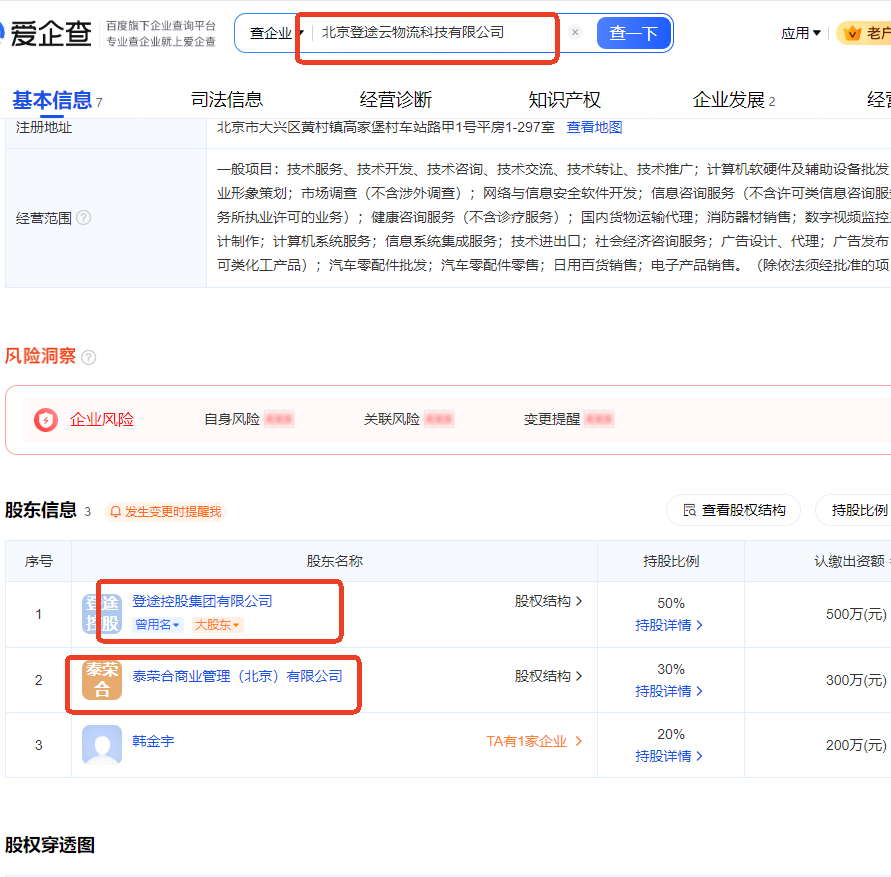Open 泰荣合商业管理（北京）有限公司 link
The width and height of the screenshot is (891, 877).
[238, 676]
